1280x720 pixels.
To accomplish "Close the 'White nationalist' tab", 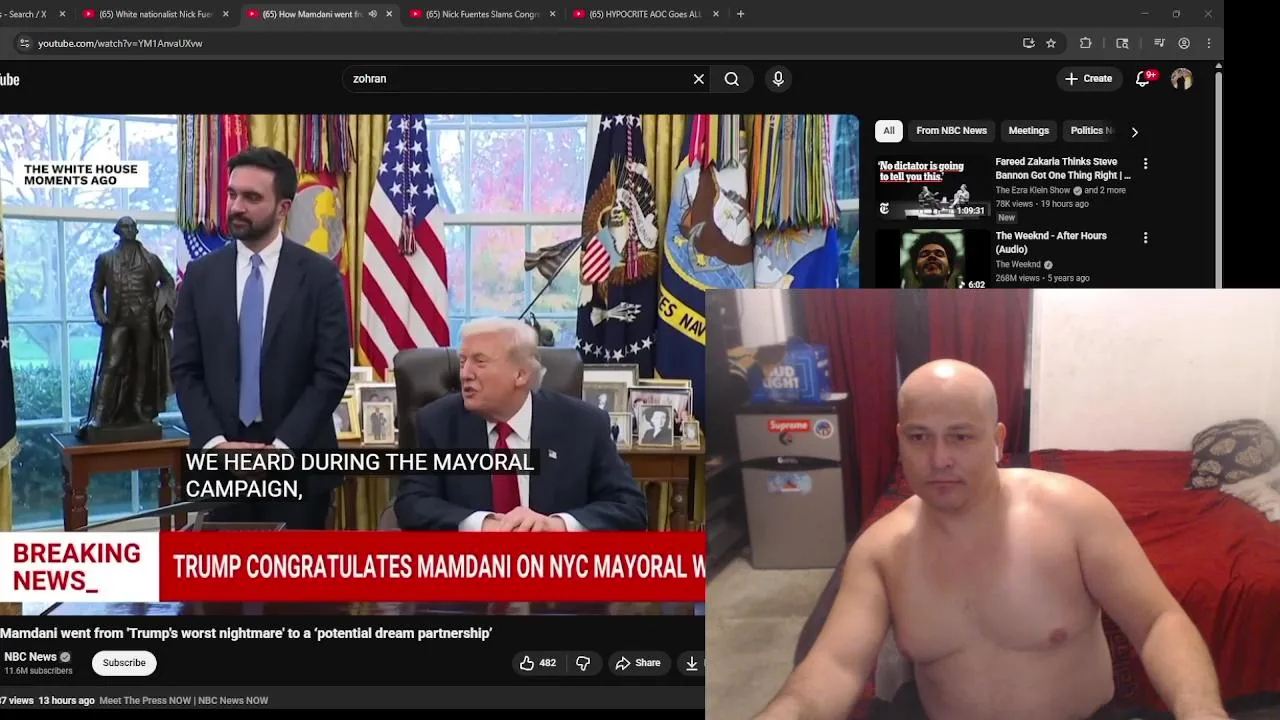I will tap(225, 14).
